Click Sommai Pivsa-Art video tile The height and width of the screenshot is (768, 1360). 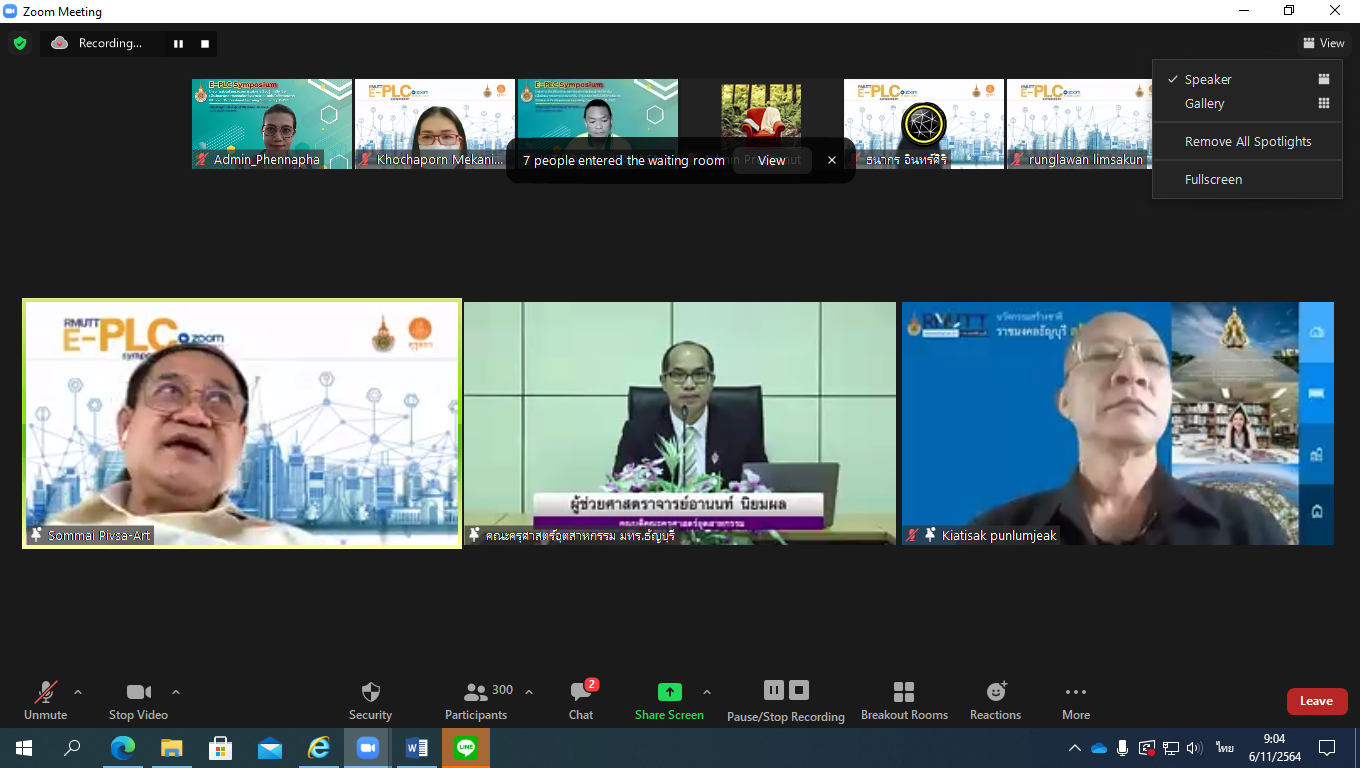[x=242, y=423]
